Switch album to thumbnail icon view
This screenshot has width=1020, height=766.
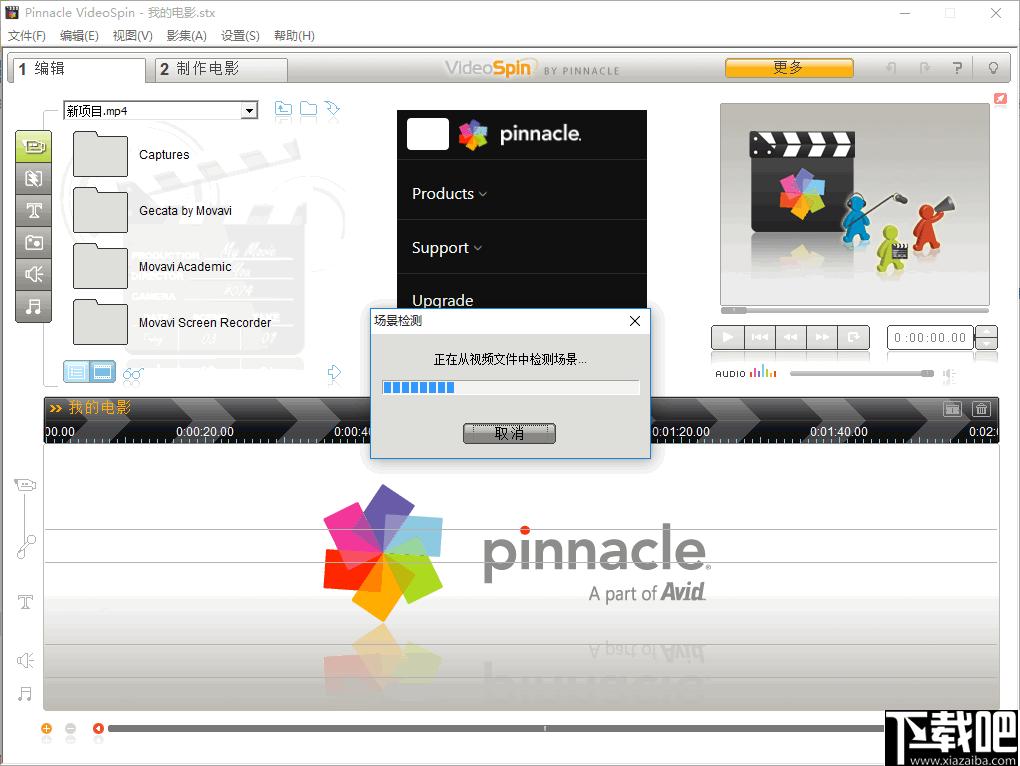tap(103, 373)
